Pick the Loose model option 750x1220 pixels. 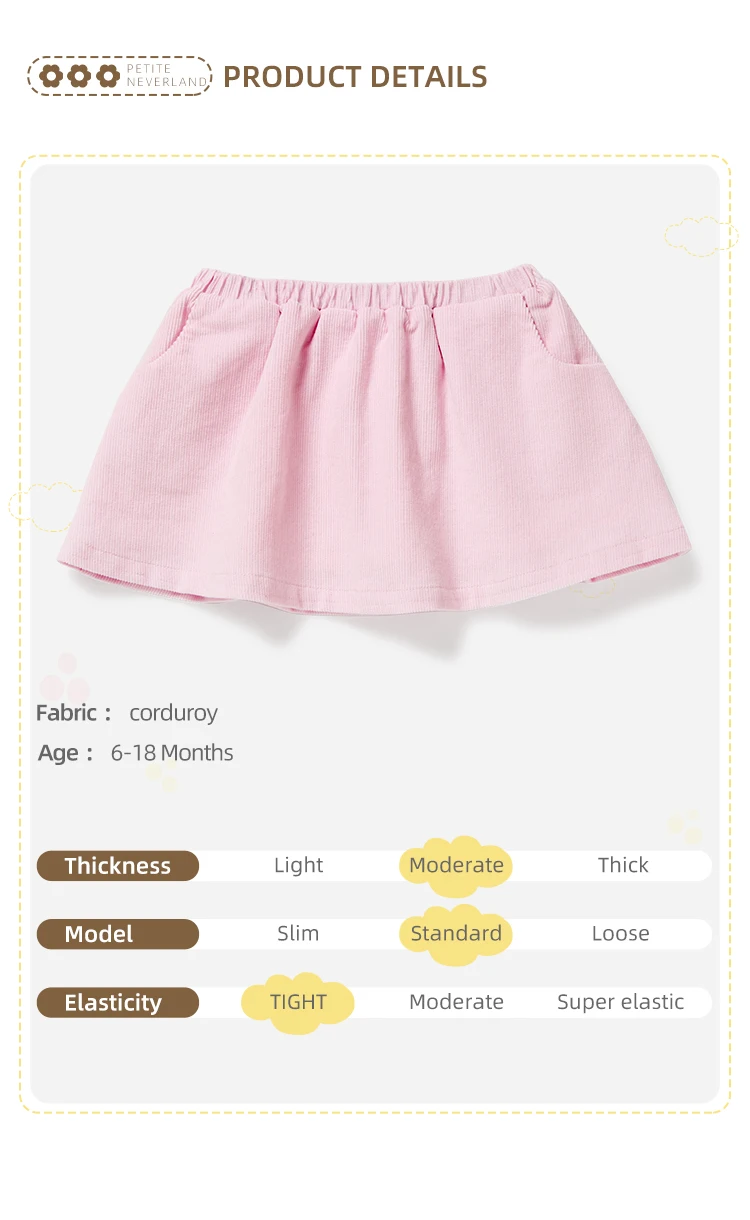click(620, 934)
